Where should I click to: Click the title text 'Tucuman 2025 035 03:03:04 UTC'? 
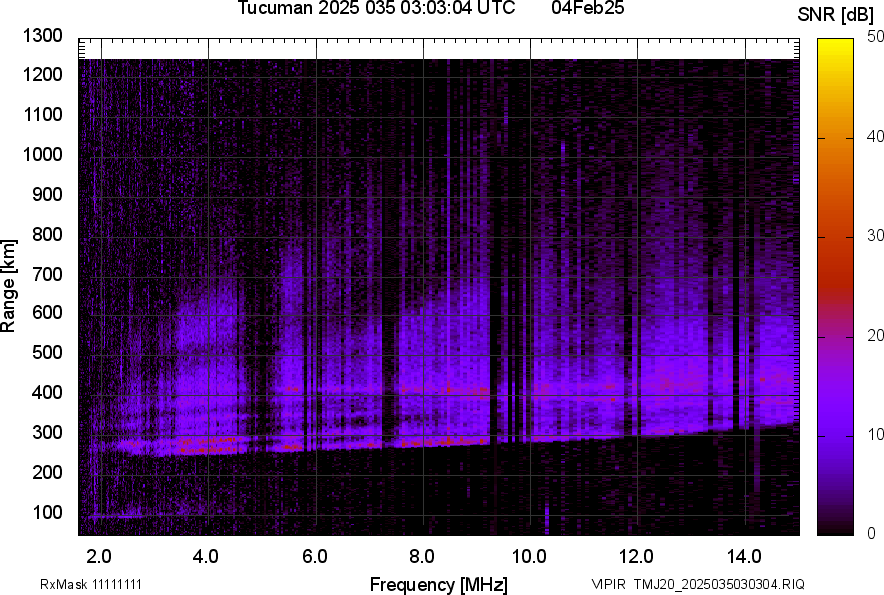(x=376, y=8)
